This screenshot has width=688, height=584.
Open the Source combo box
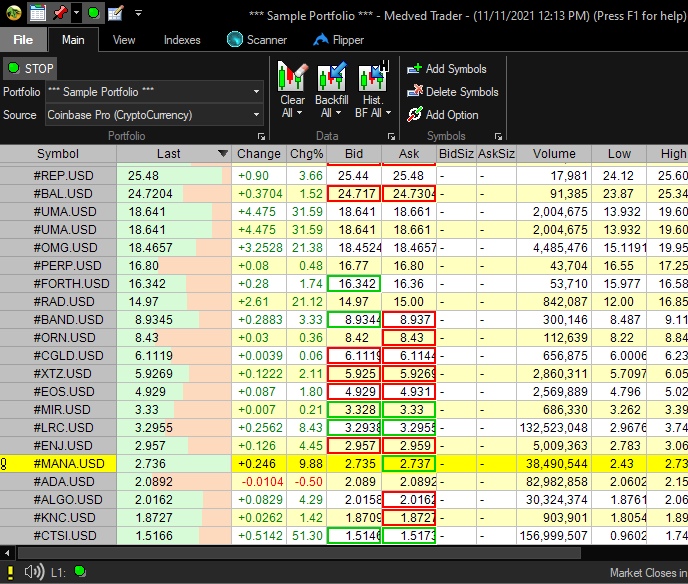click(x=154, y=115)
